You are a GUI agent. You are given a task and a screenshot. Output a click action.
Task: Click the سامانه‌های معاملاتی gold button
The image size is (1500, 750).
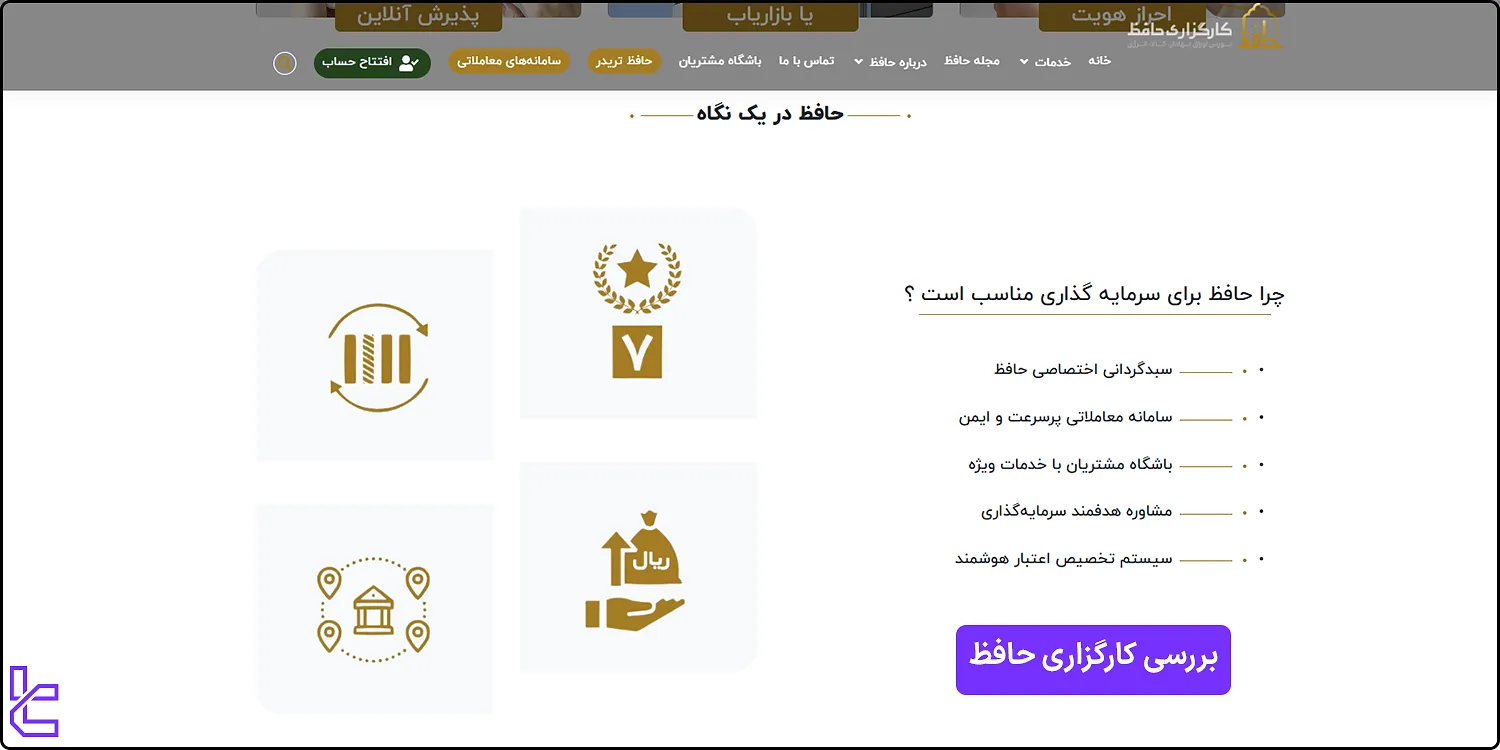pyautogui.click(x=509, y=61)
